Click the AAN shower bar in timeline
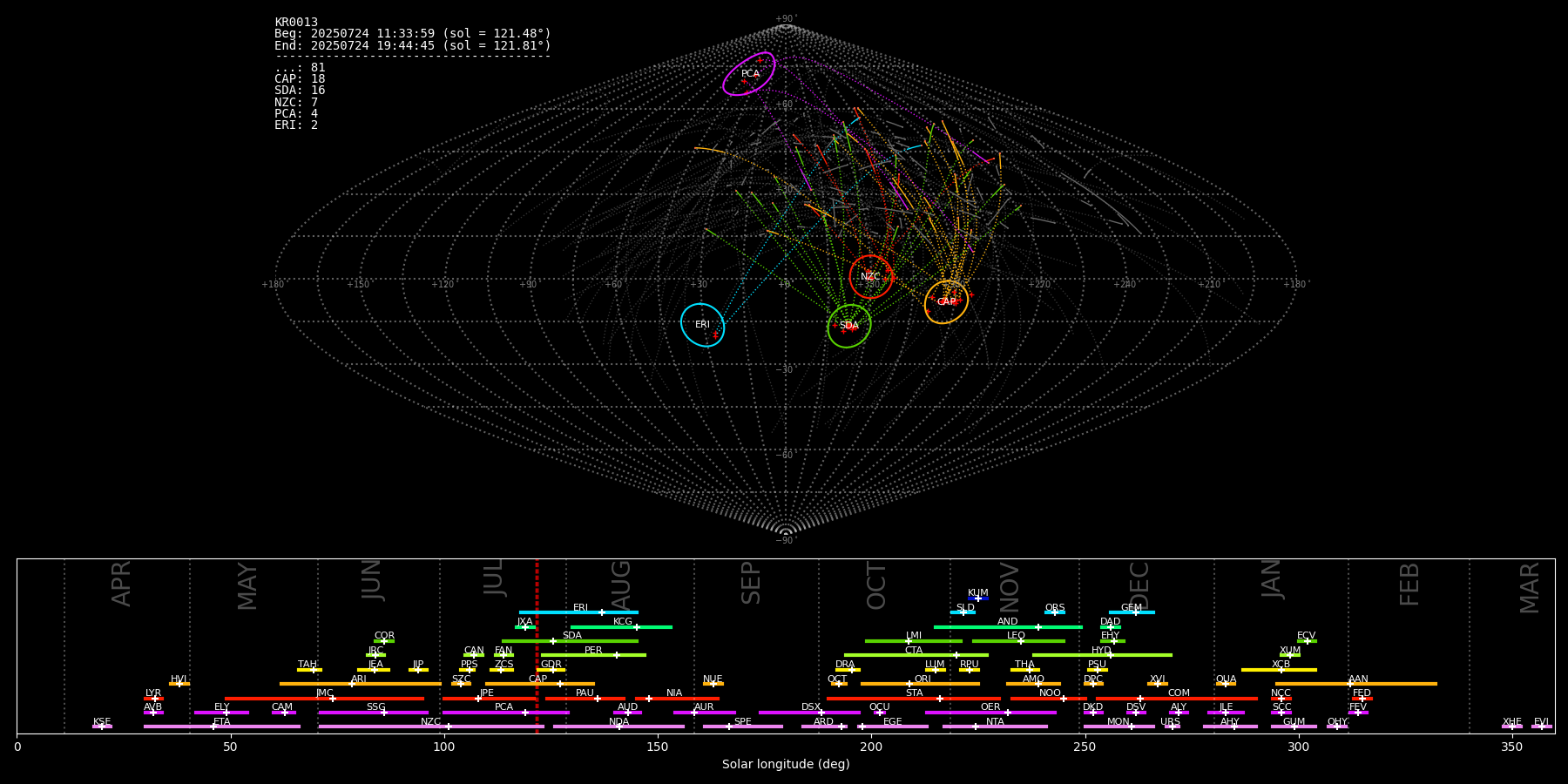 pyautogui.click(x=1356, y=684)
